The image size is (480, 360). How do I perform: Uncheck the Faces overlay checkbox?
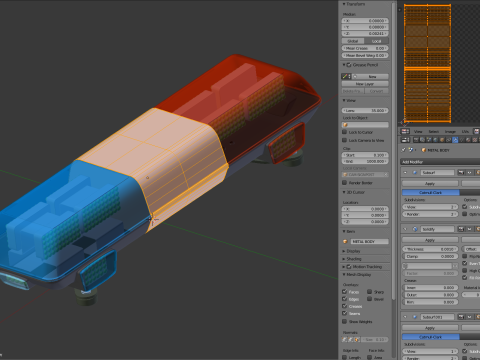tap(344, 291)
